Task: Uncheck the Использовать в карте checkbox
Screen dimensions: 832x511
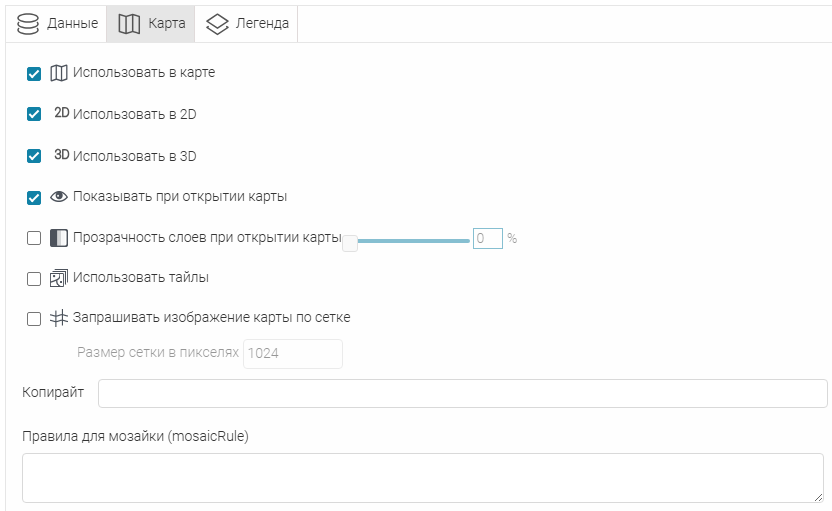Action: (x=34, y=73)
